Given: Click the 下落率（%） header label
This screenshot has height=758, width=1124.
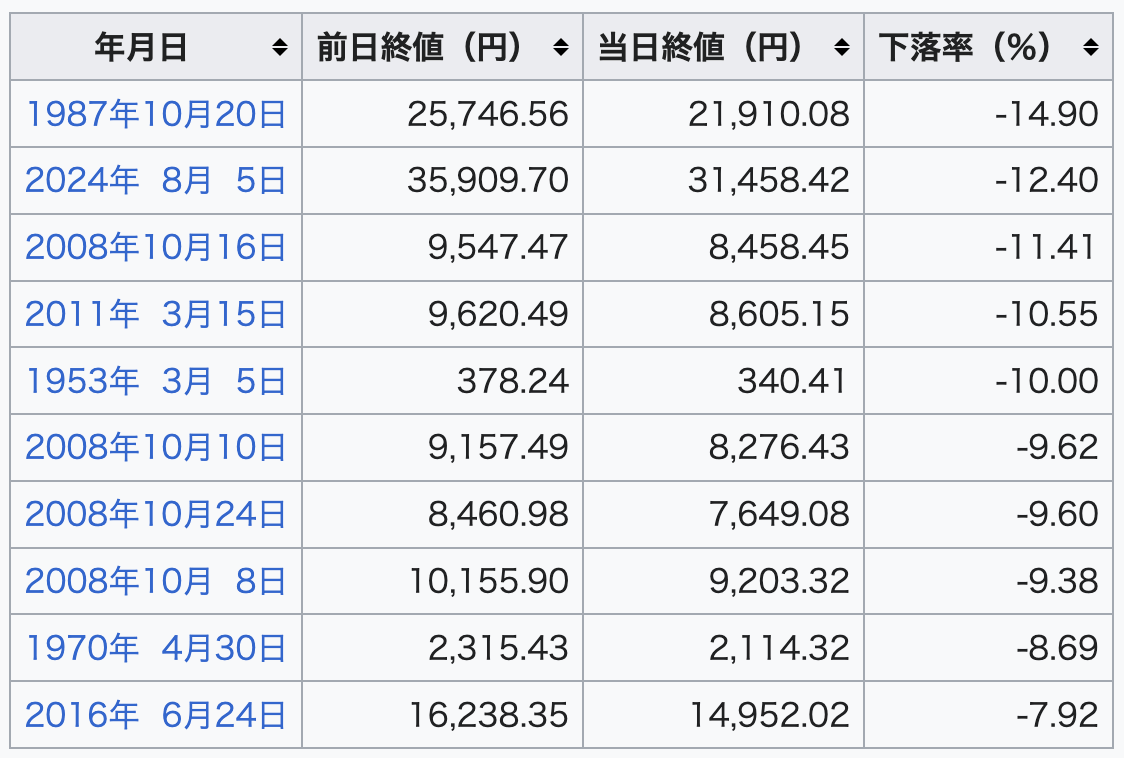Looking at the screenshot, I should click(965, 47).
